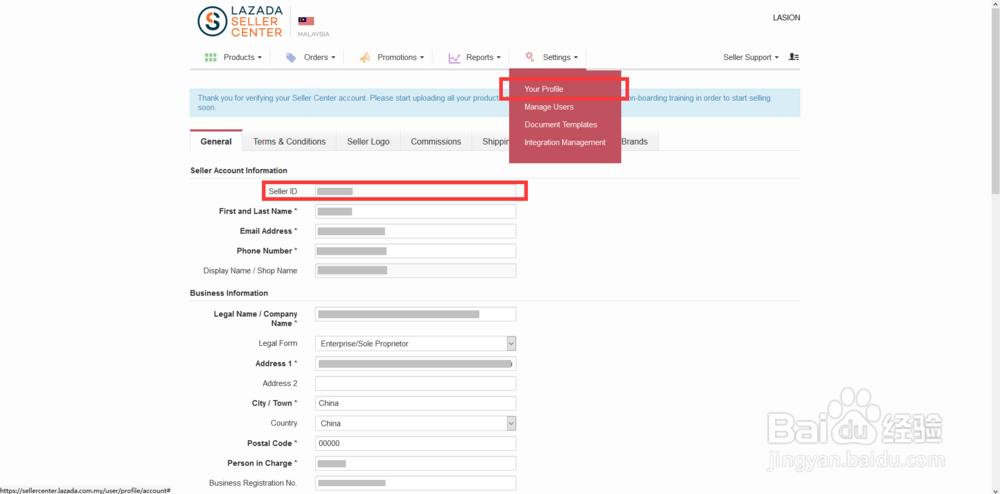Click the Legal Name / Company Name field

(x=415, y=314)
